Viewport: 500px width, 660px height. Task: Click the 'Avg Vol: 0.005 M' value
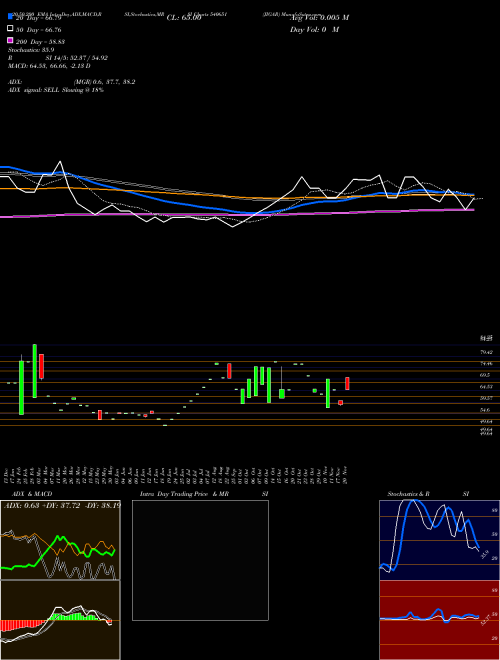click(319, 18)
